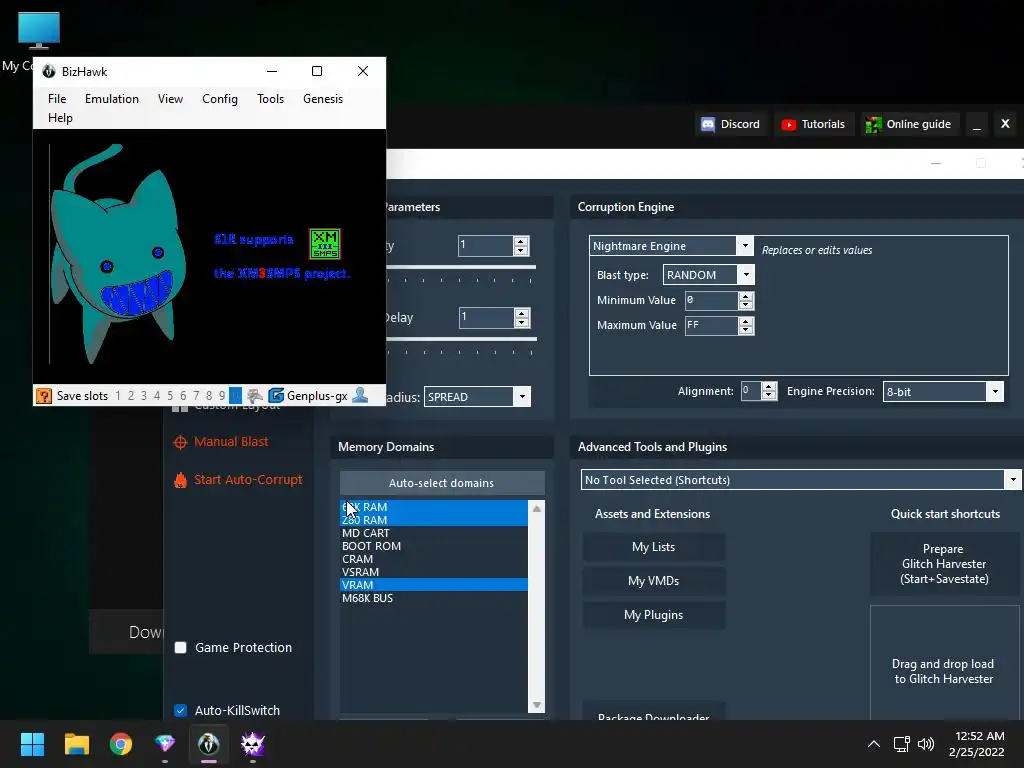1024x768 pixels.
Task: Click the BizHawk title bar logo icon
Action: point(49,71)
